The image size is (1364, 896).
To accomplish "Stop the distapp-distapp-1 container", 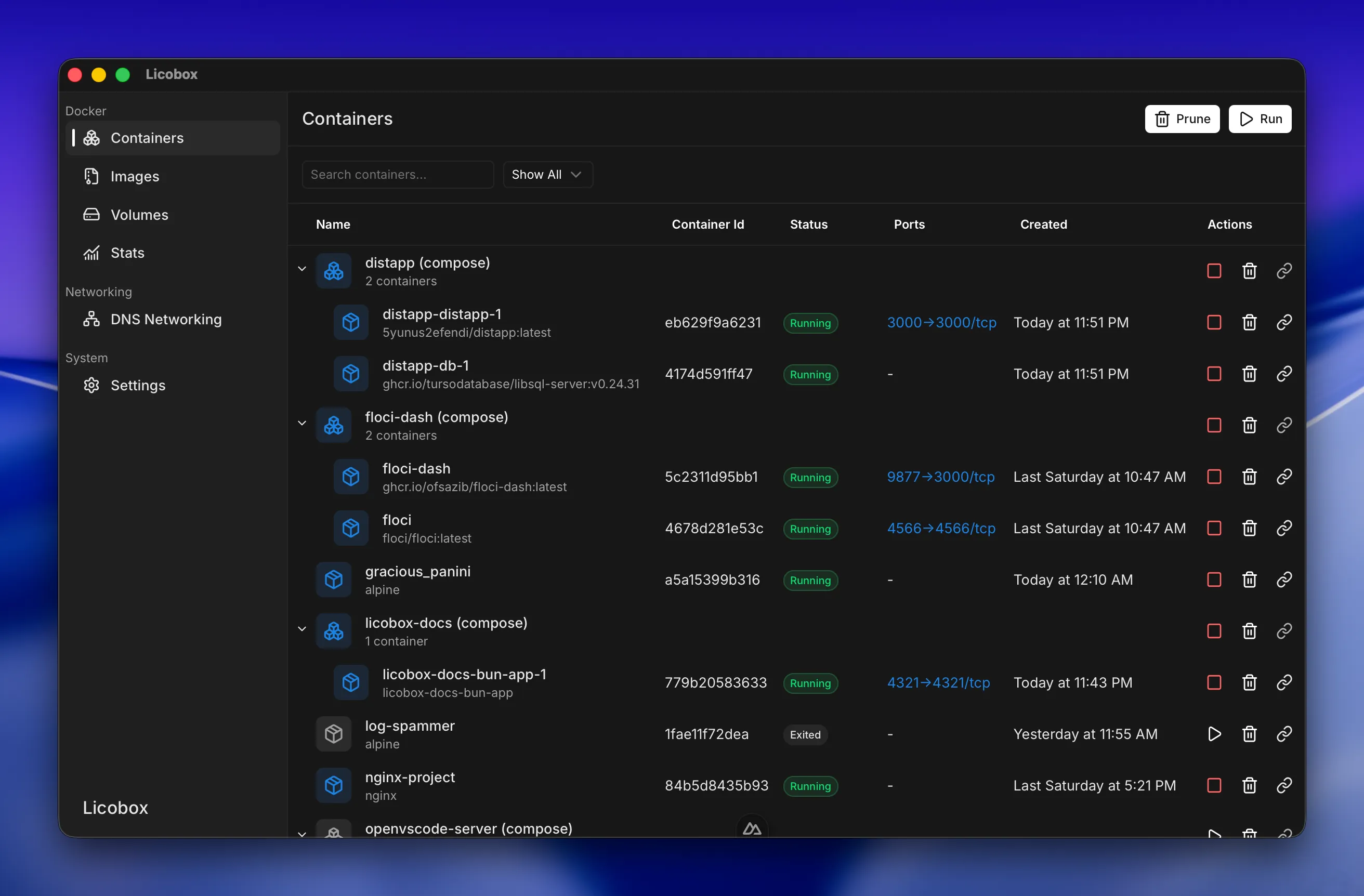I will [x=1214, y=323].
